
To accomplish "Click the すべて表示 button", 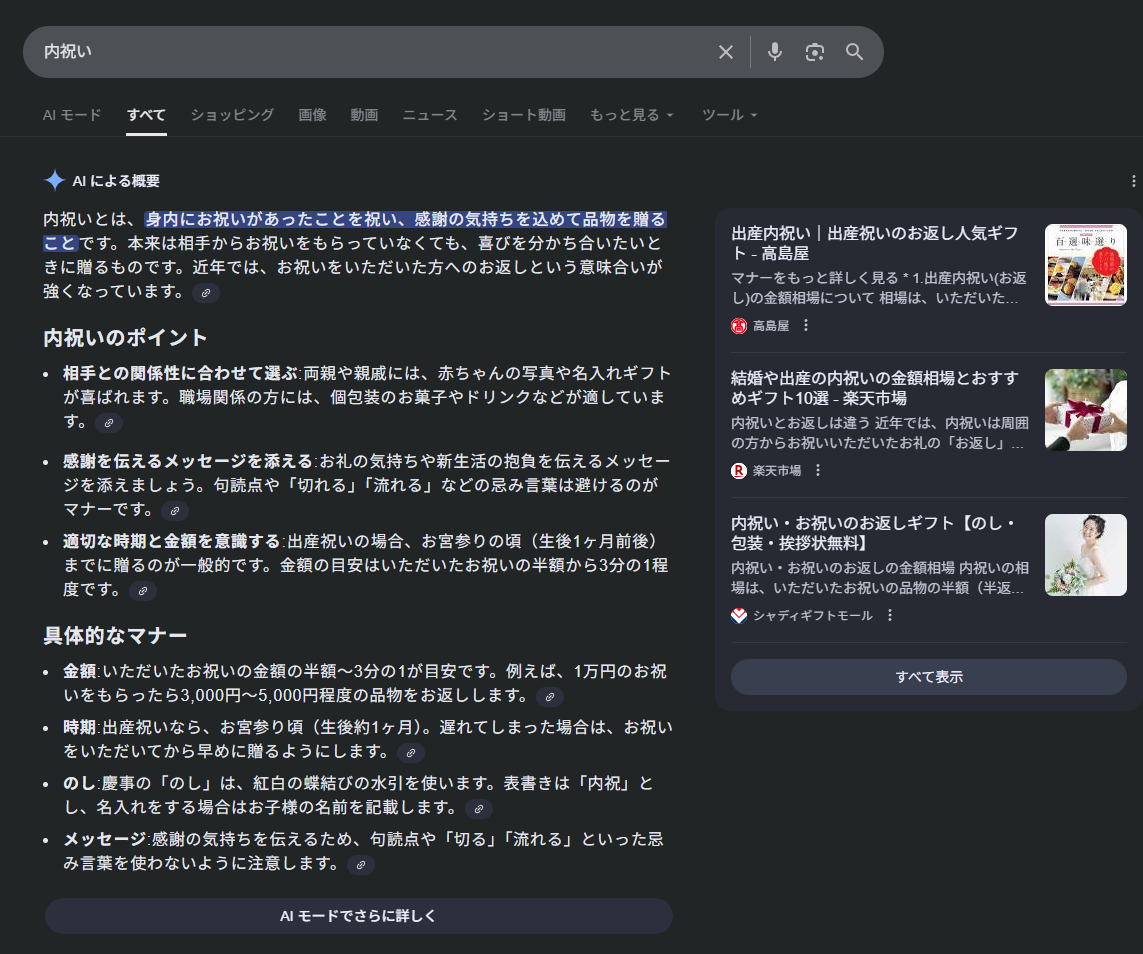I will 928,677.
